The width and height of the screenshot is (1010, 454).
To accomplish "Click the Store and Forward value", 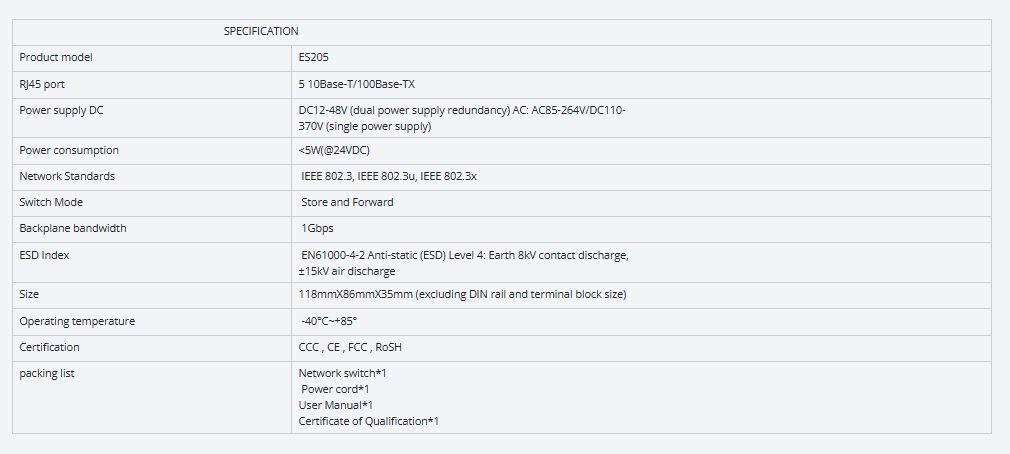I will click(347, 202).
